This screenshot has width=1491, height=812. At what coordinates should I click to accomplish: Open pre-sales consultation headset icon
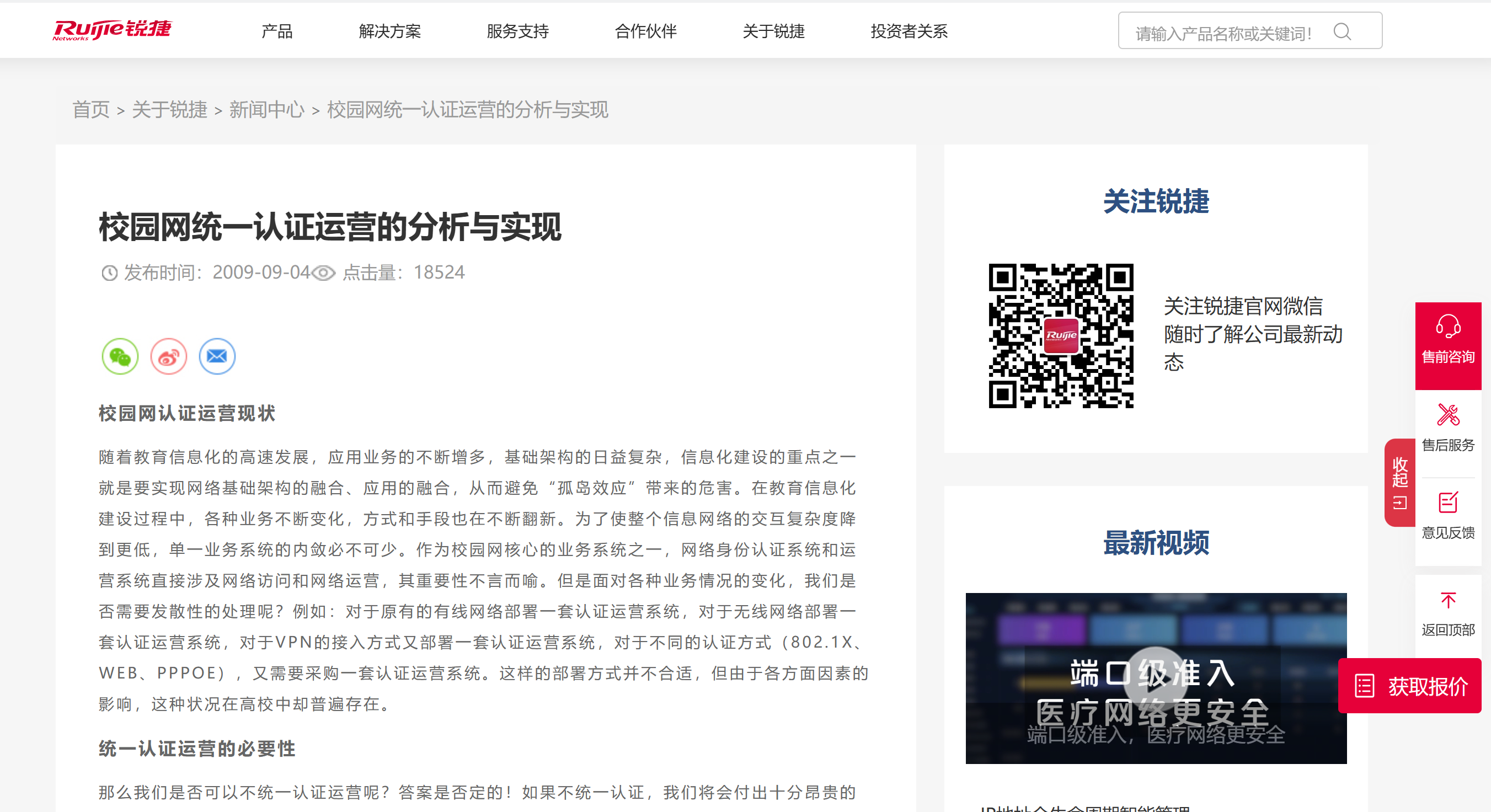1447,327
